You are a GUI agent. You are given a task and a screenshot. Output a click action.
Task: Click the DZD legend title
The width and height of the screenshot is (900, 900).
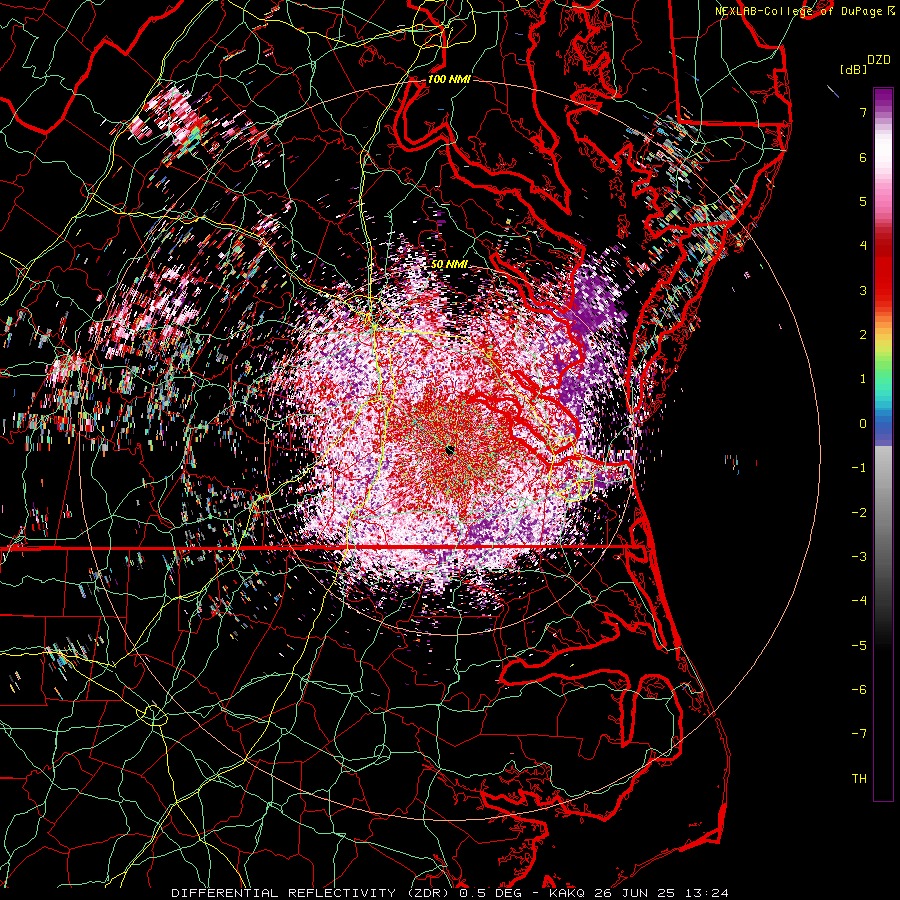[x=879, y=60]
